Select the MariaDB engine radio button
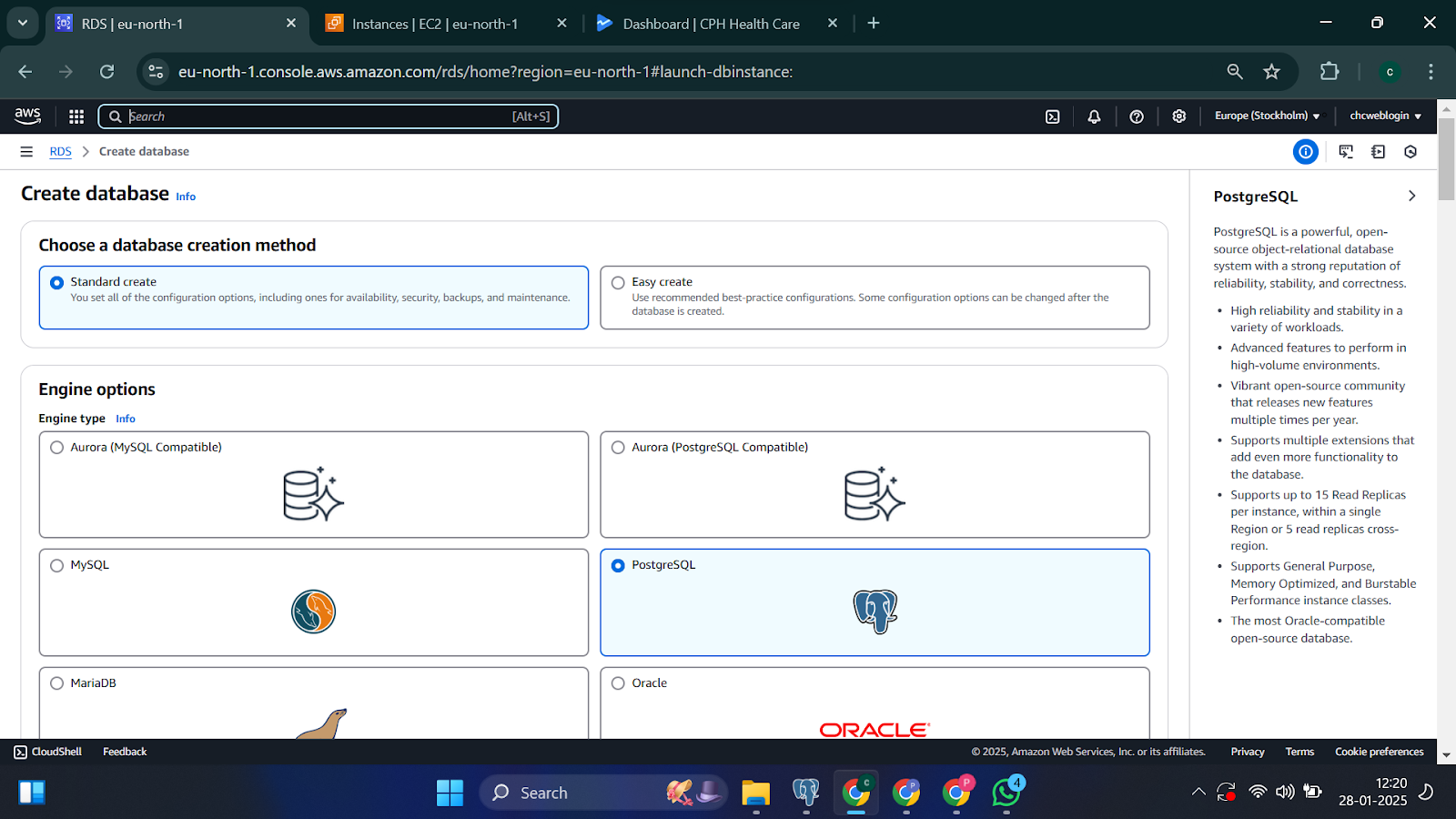 pos(57,683)
